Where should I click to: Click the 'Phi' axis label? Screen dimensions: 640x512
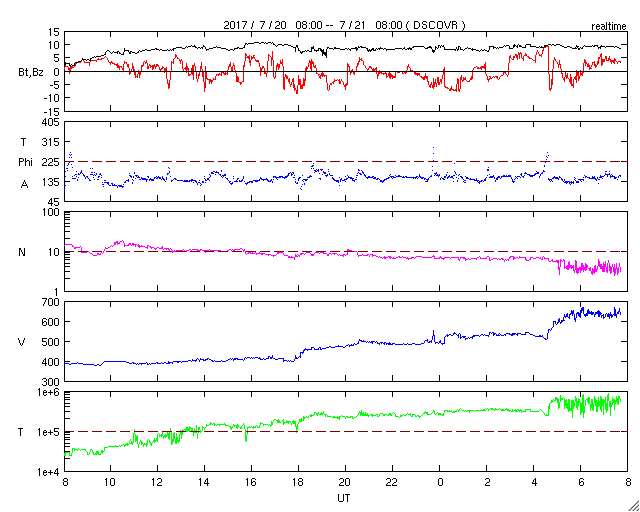click(25, 163)
